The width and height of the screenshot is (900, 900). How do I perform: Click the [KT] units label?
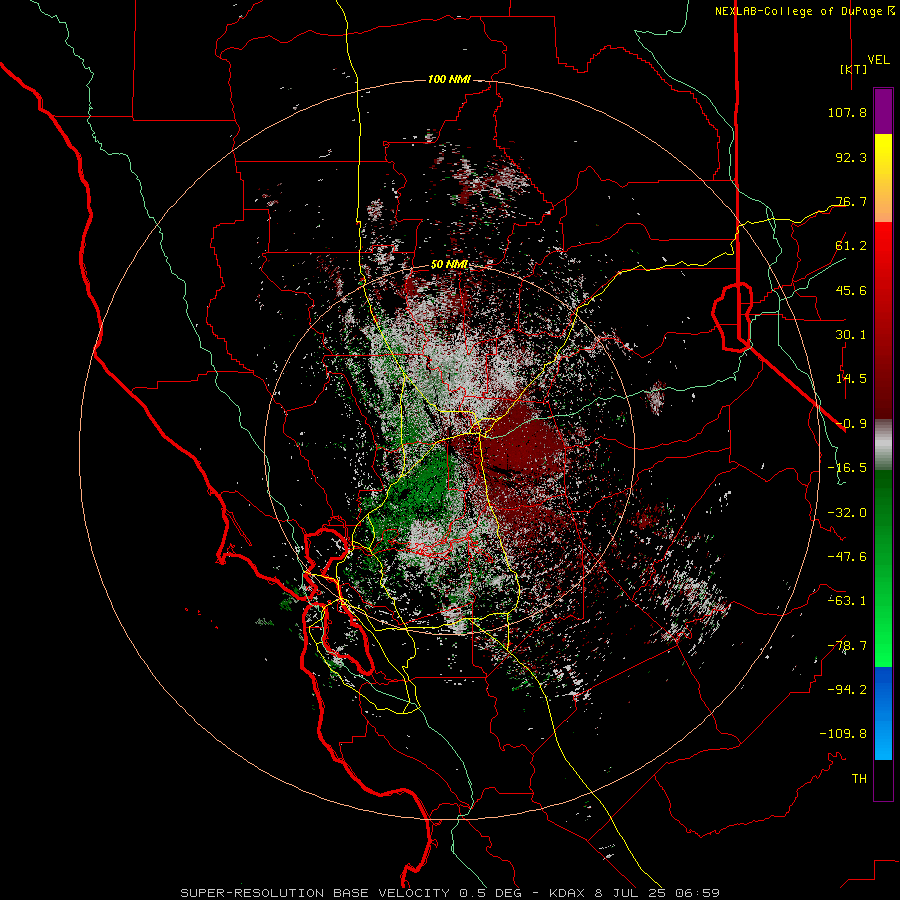[x=854, y=69]
